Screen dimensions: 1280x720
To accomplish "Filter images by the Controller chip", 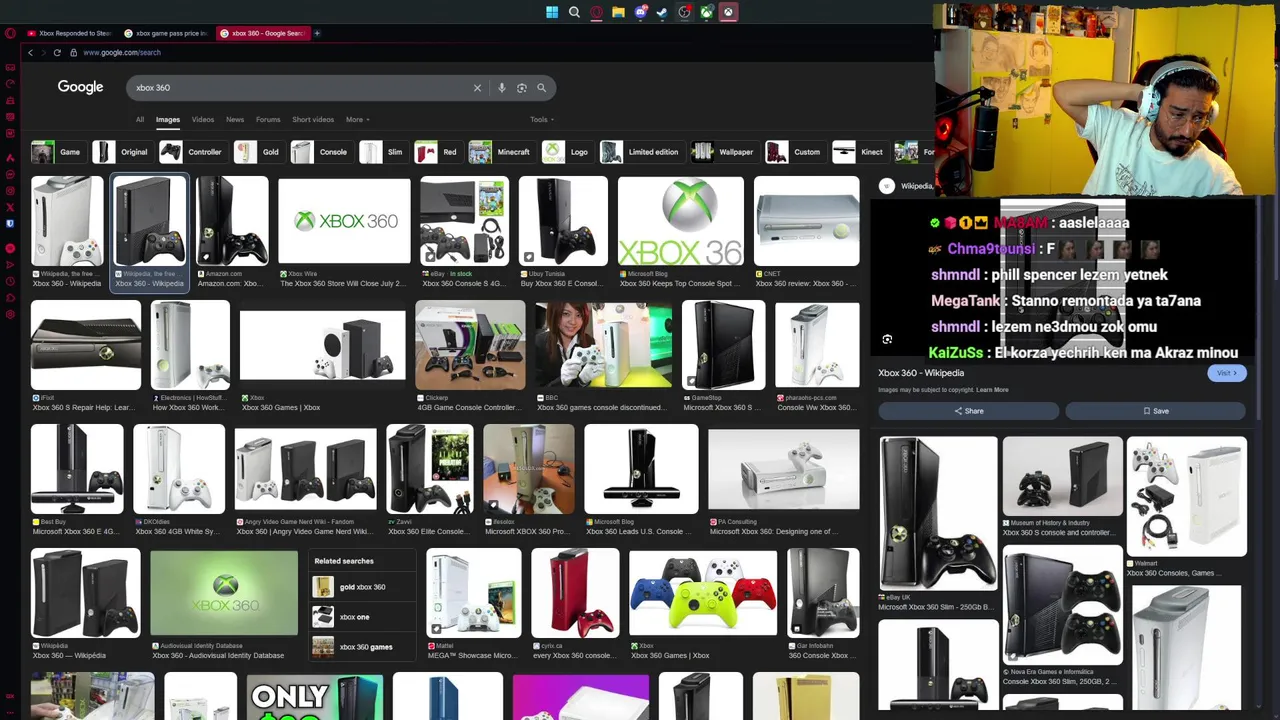I will pyautogui.click(x=192, y=152).
